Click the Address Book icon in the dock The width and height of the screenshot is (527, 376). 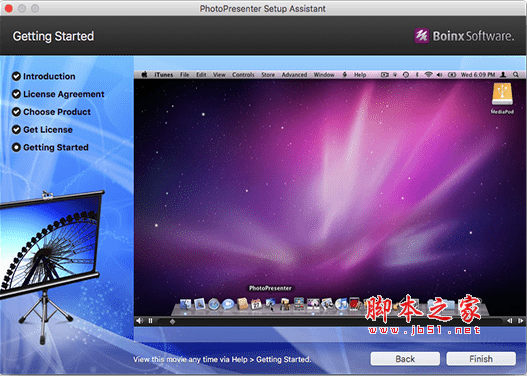click(242, 304)
